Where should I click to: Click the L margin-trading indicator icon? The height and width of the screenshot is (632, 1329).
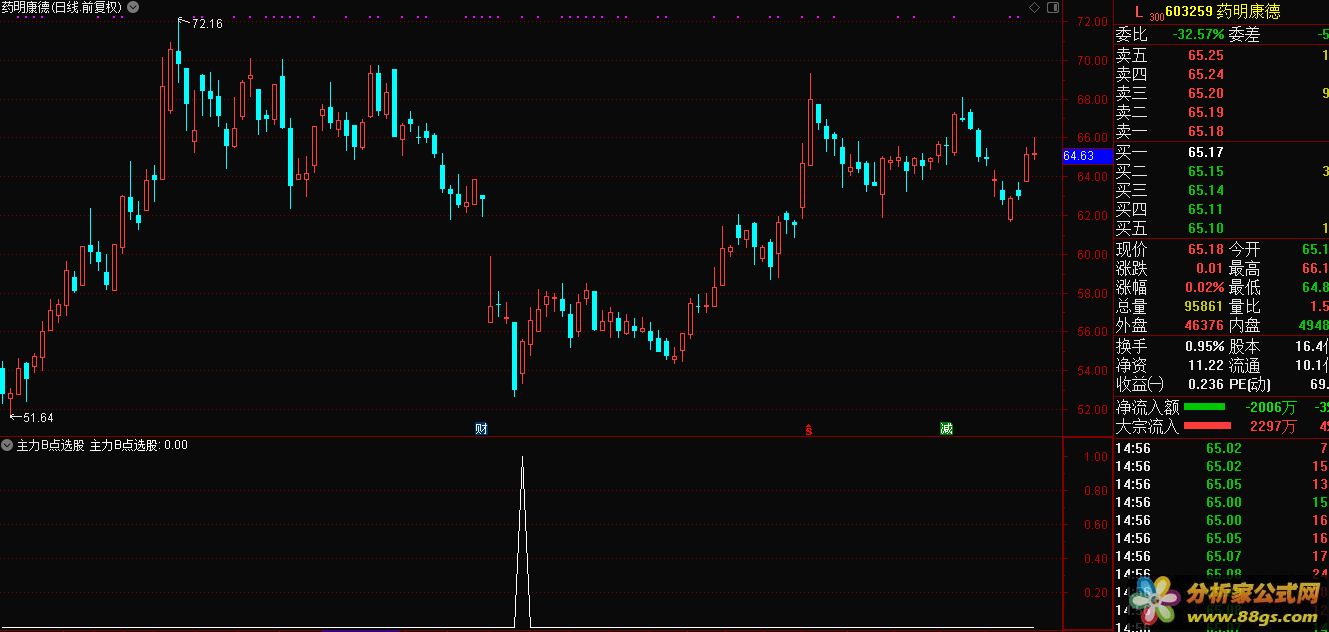tap(1138, 12)
